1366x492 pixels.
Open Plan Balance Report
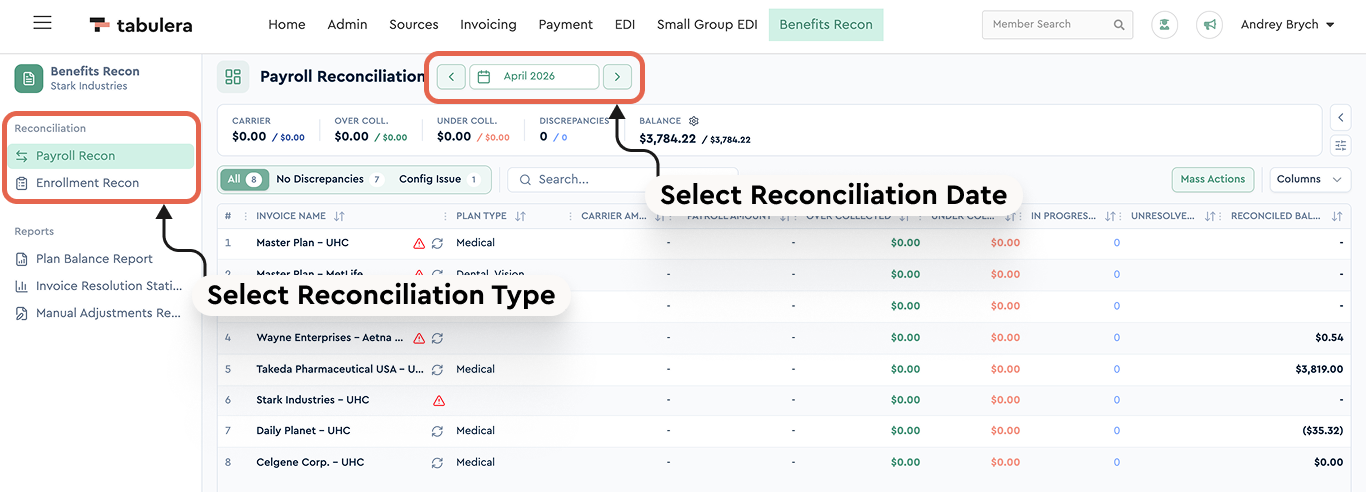click(x=94, y=259)
